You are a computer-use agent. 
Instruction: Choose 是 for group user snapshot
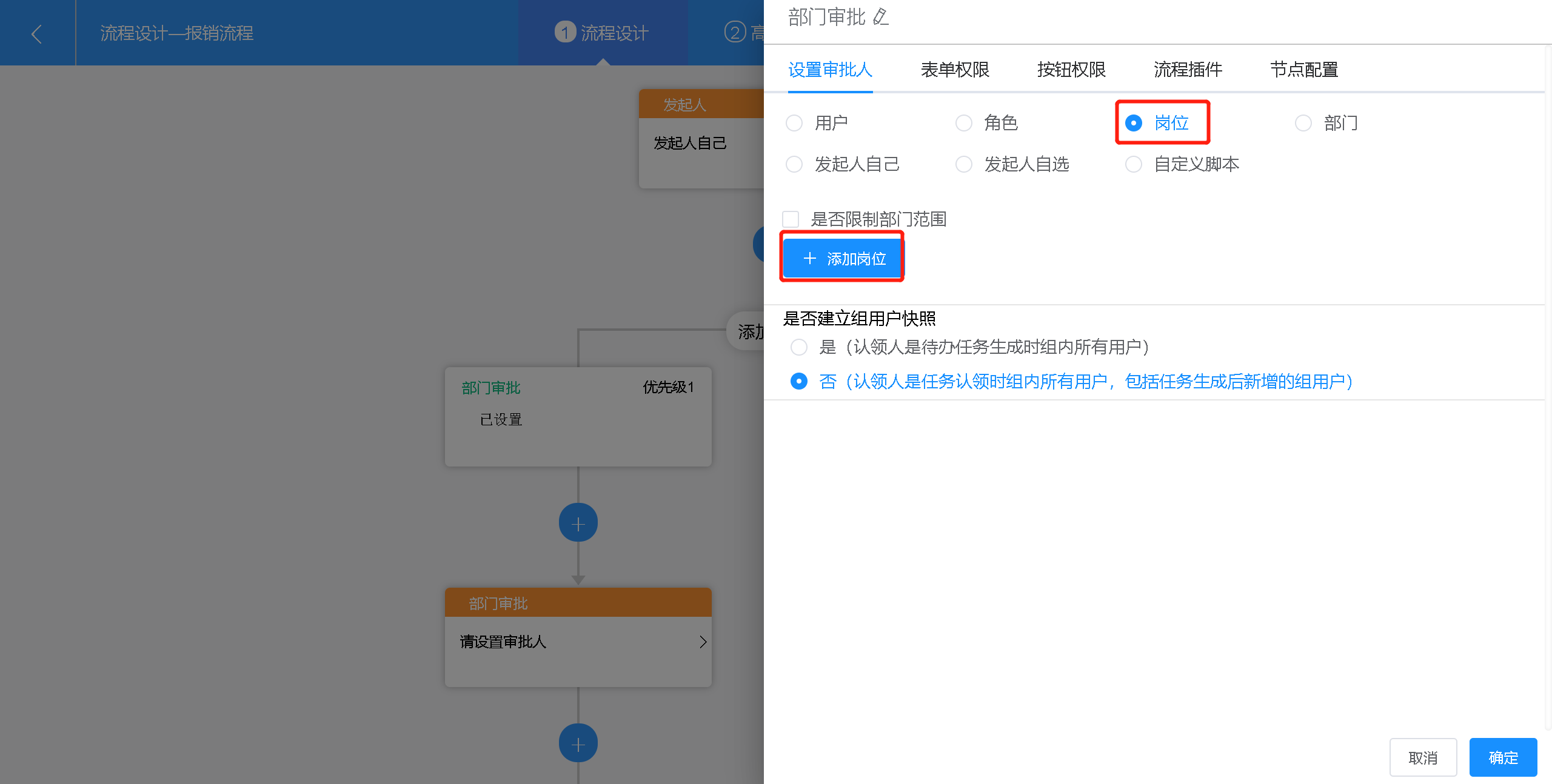click(799, 347)
